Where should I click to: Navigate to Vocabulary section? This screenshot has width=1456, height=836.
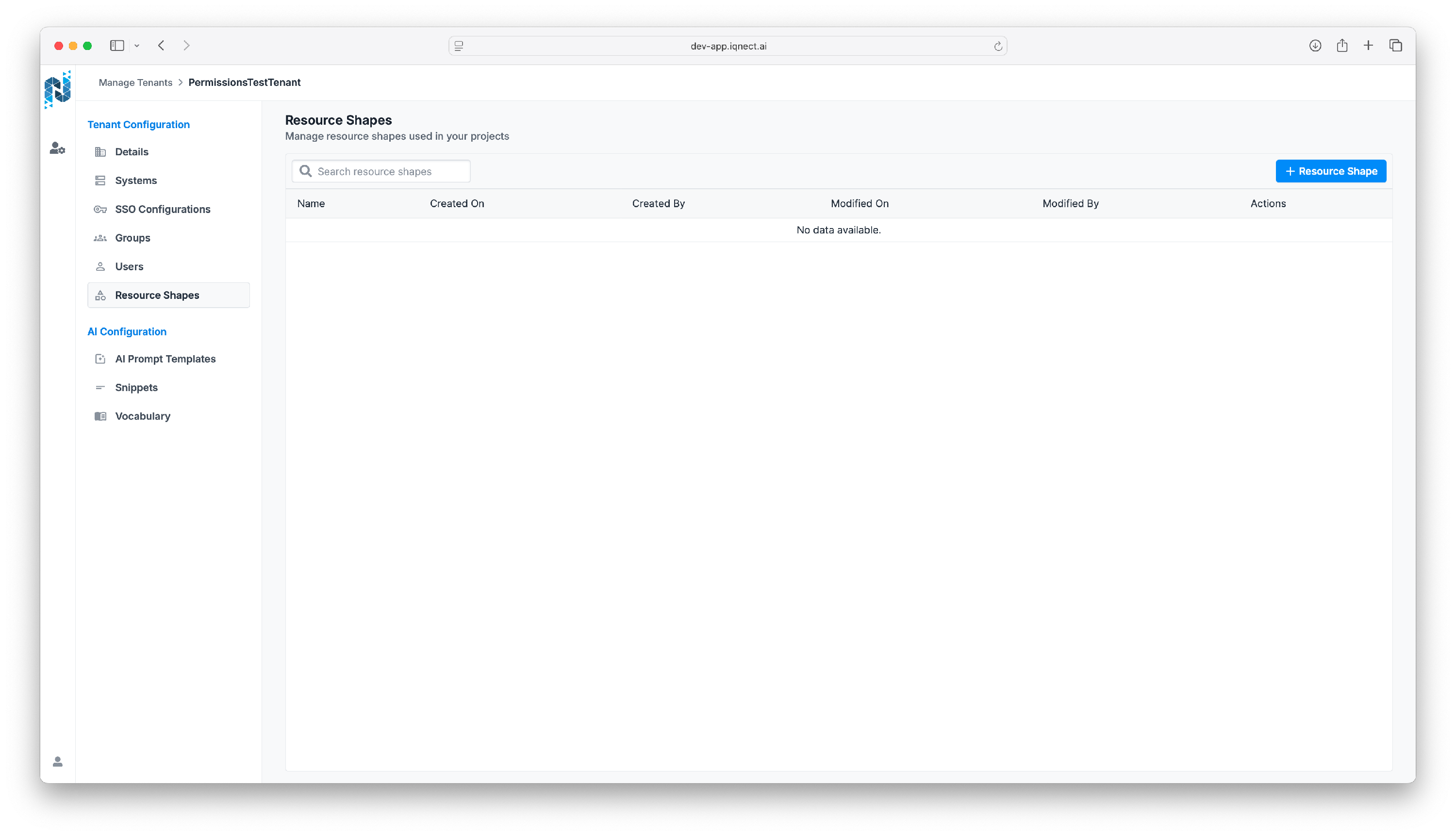(x=142, y=416)
